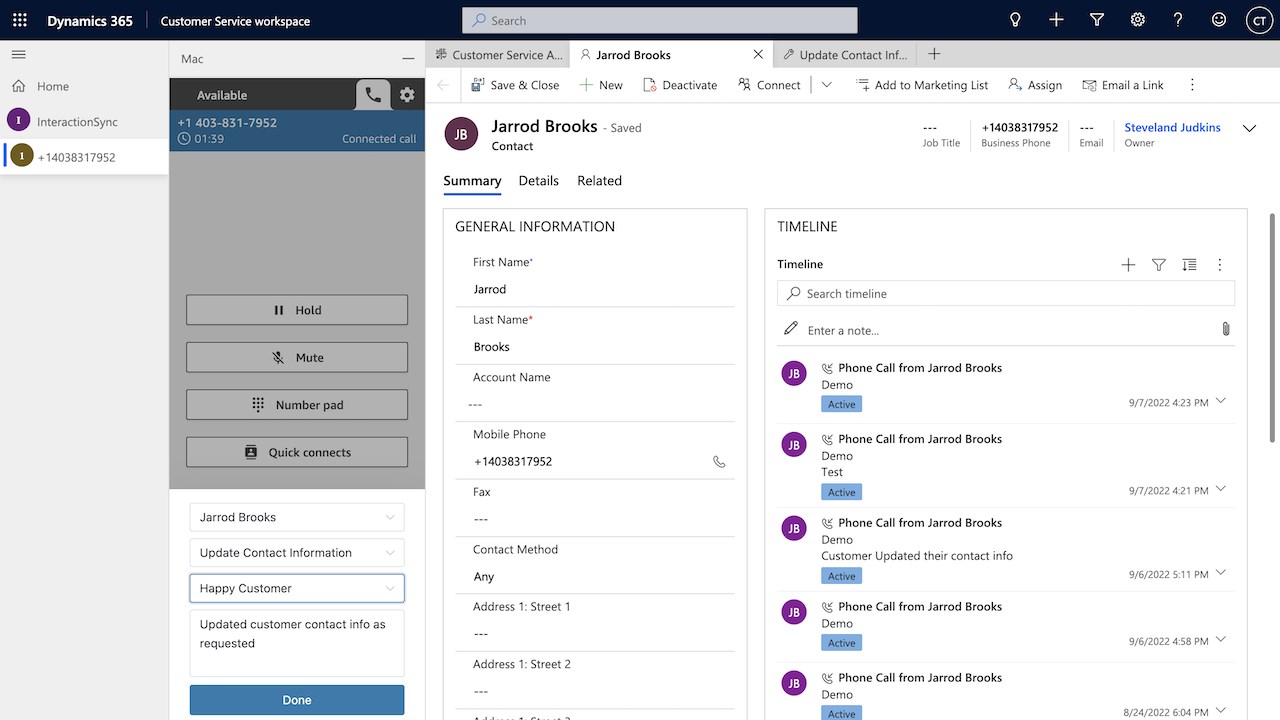Select the +14038317952 session item
1280x720 pixels.
84,157
